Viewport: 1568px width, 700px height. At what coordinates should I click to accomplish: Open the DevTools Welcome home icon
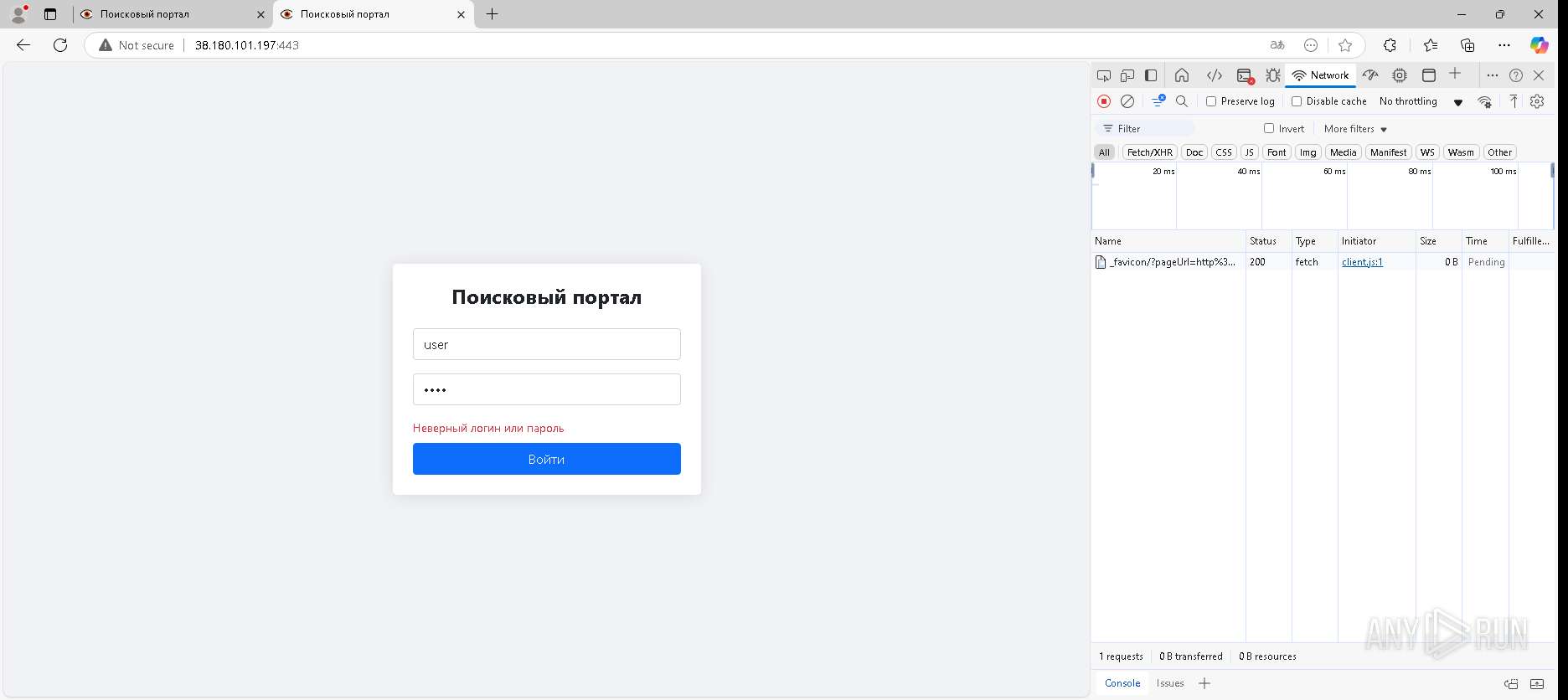click(1182, 75)
